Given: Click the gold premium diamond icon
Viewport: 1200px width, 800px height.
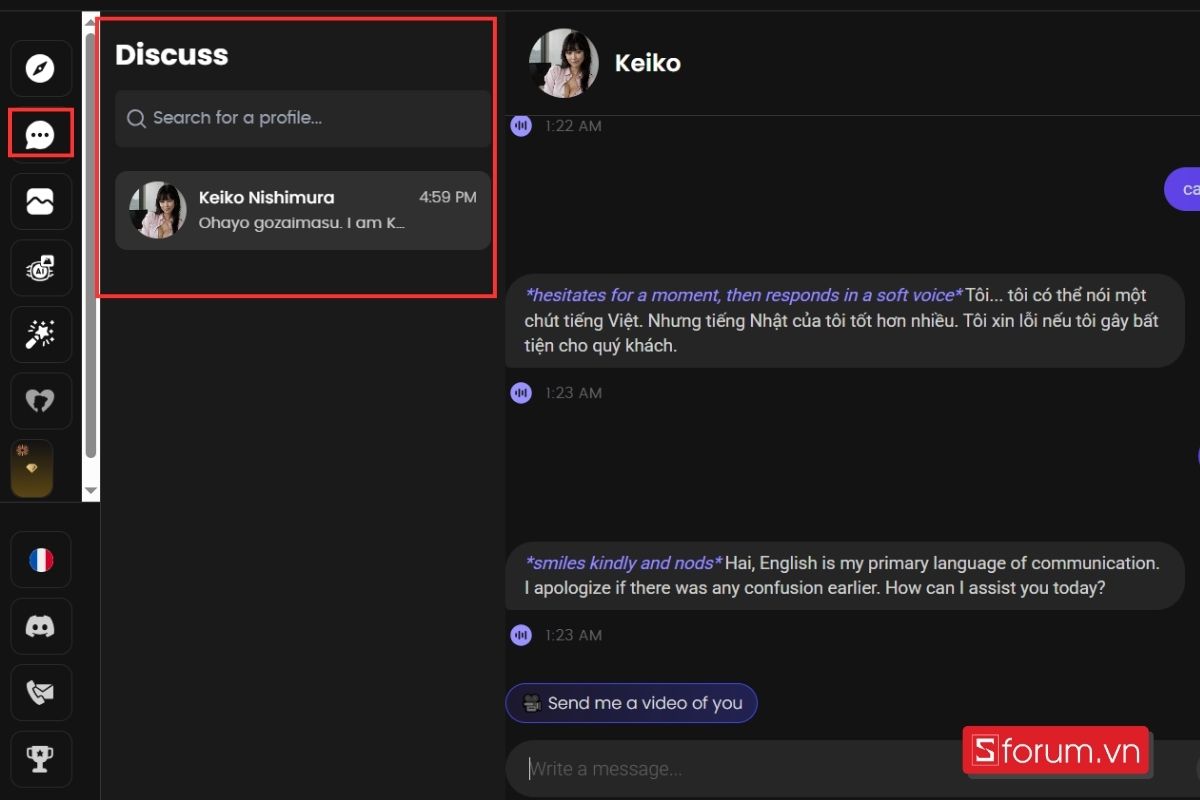Looking at the screenshot, I should coord(31,468).
